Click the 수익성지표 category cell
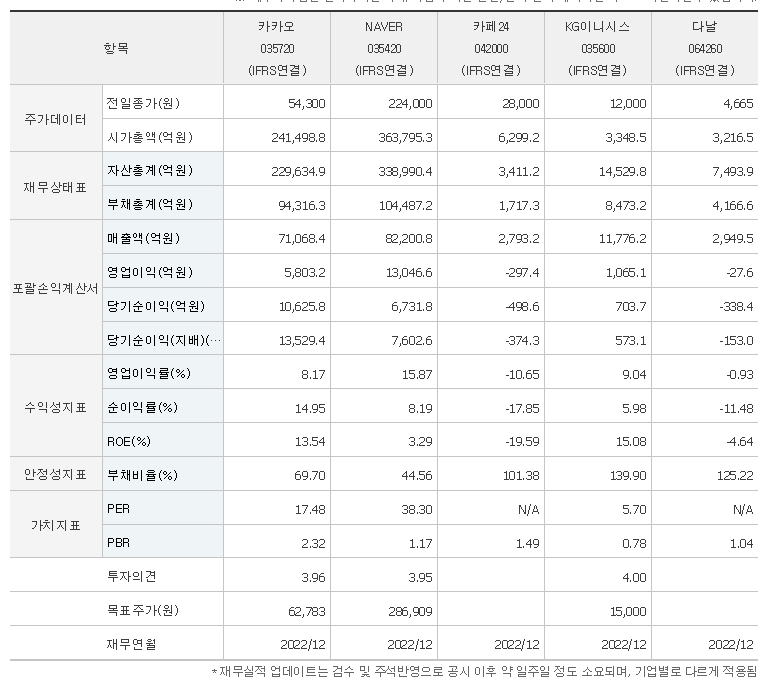 [x=56, y=407]
